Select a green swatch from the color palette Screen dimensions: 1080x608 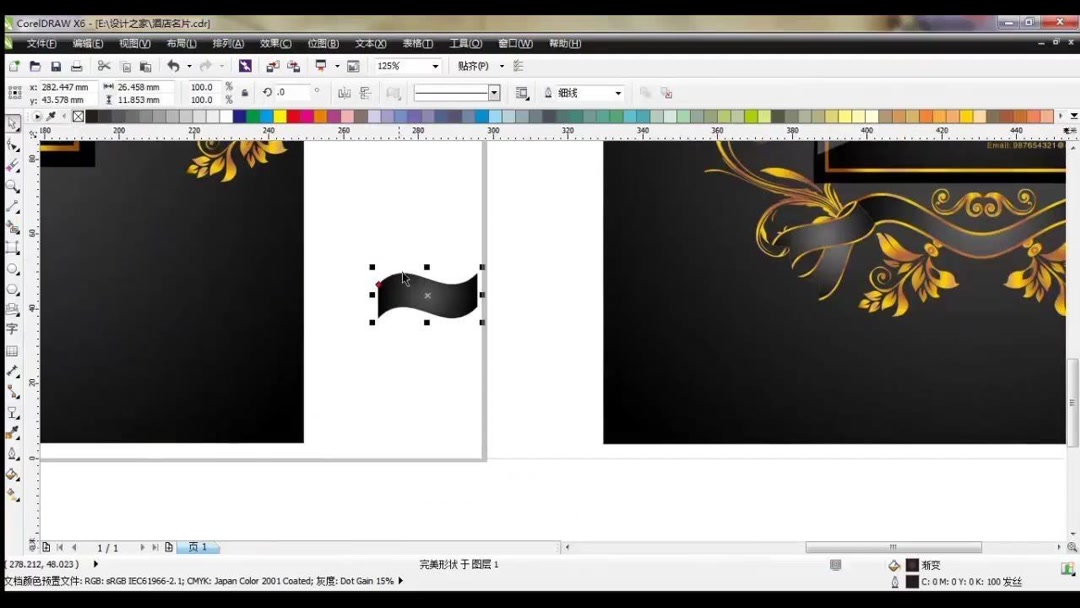[x=254, y=117]
